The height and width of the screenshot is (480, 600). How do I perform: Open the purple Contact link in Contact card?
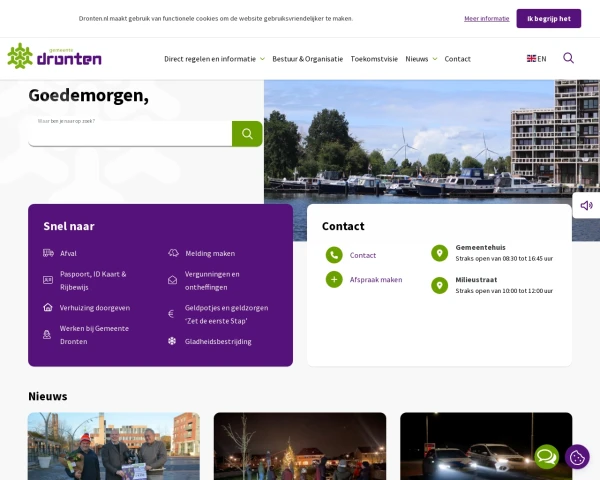[x=363, y=255]
